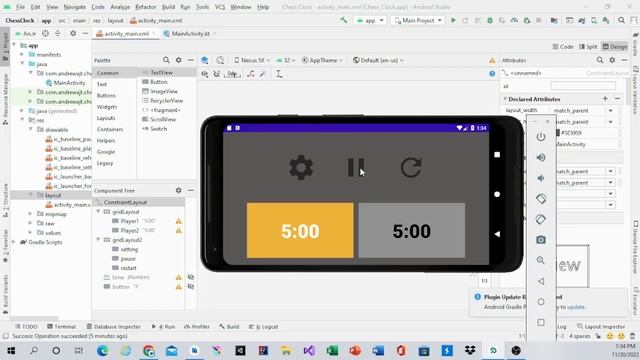The width and height of the screenshot is (640, 360).
Task: Expand the manifests folder
Action: (x=22, y=54)
